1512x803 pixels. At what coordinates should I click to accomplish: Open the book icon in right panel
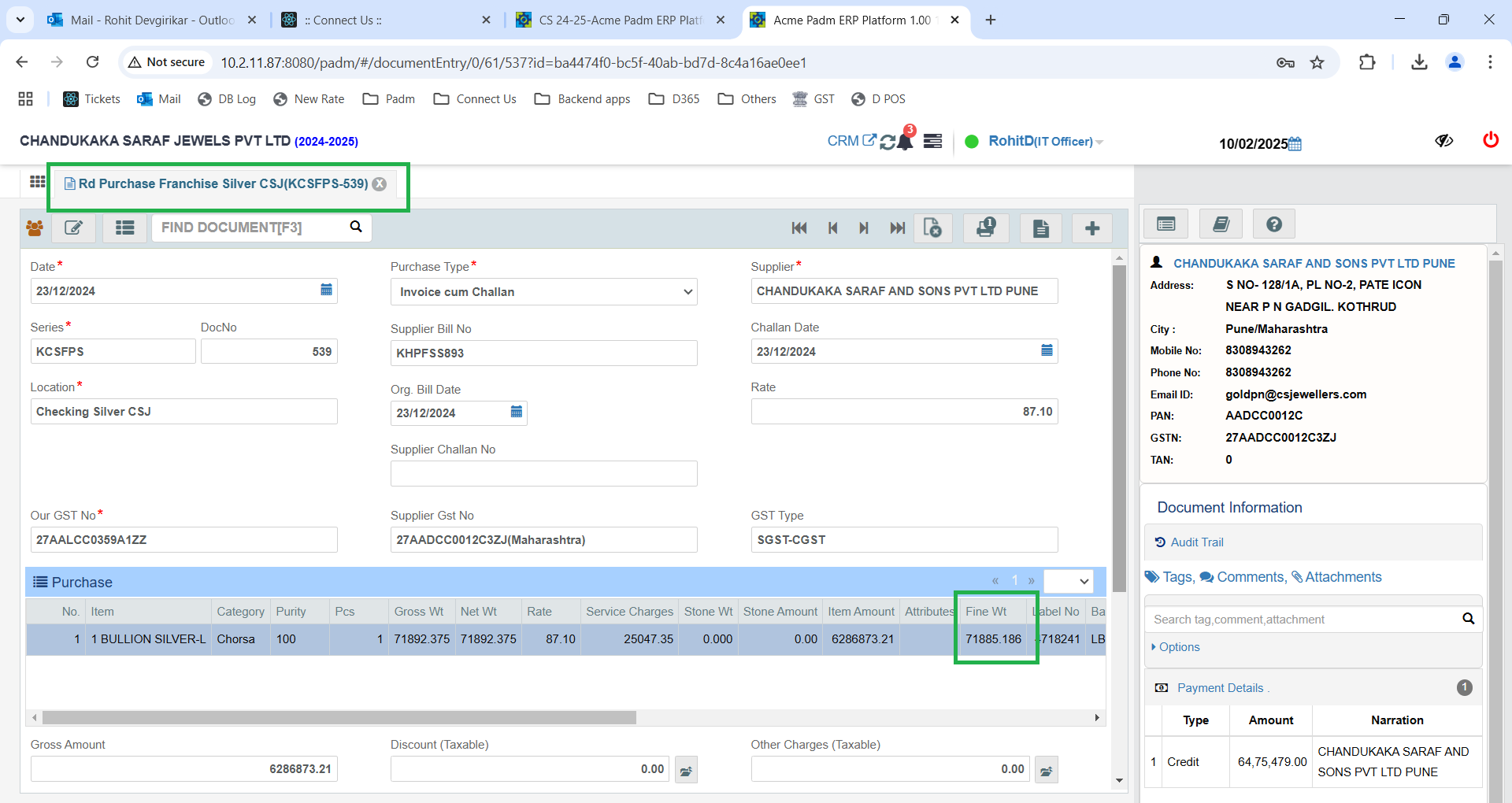pos(1221,224)
